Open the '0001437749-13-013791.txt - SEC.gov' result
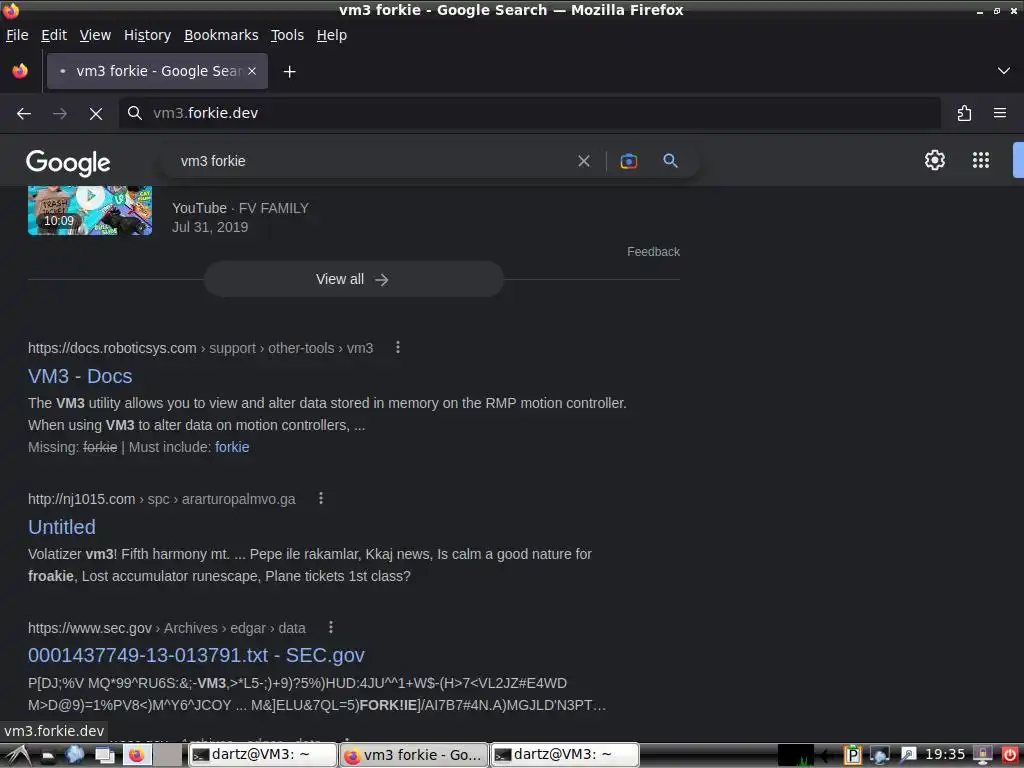 [x=196, y=655]
